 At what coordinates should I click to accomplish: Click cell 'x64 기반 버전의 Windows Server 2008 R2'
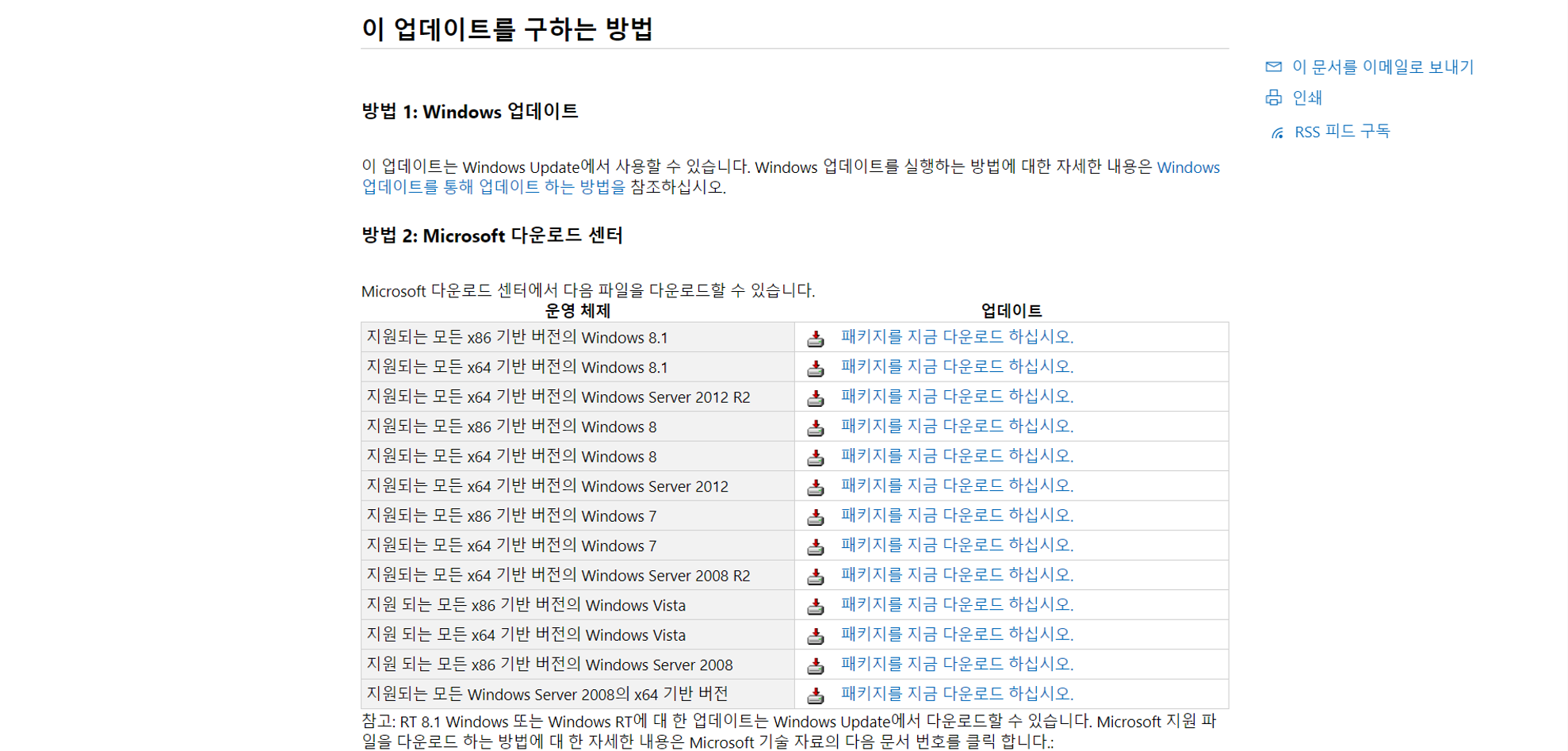[578, 575]
